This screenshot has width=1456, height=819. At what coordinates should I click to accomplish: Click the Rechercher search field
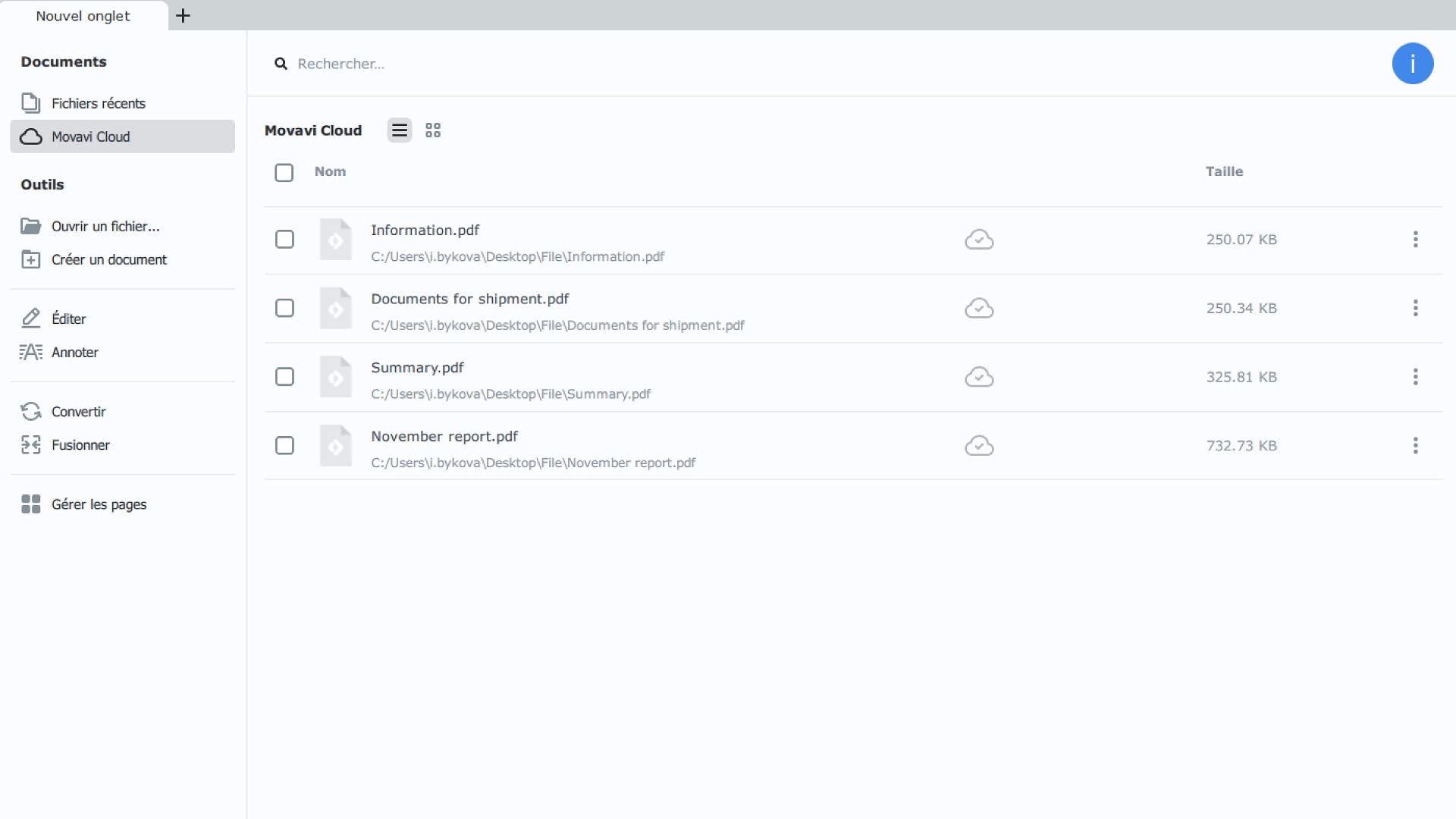point(819,64)
